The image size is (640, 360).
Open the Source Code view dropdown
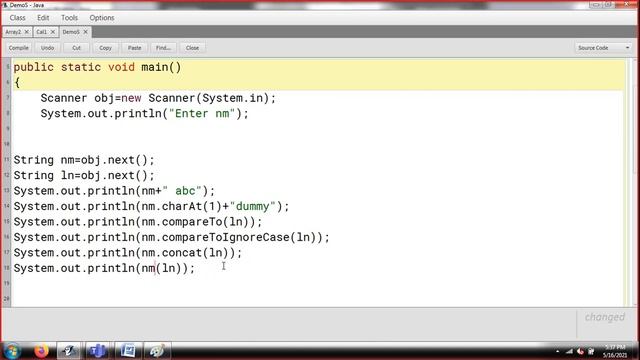603,48
